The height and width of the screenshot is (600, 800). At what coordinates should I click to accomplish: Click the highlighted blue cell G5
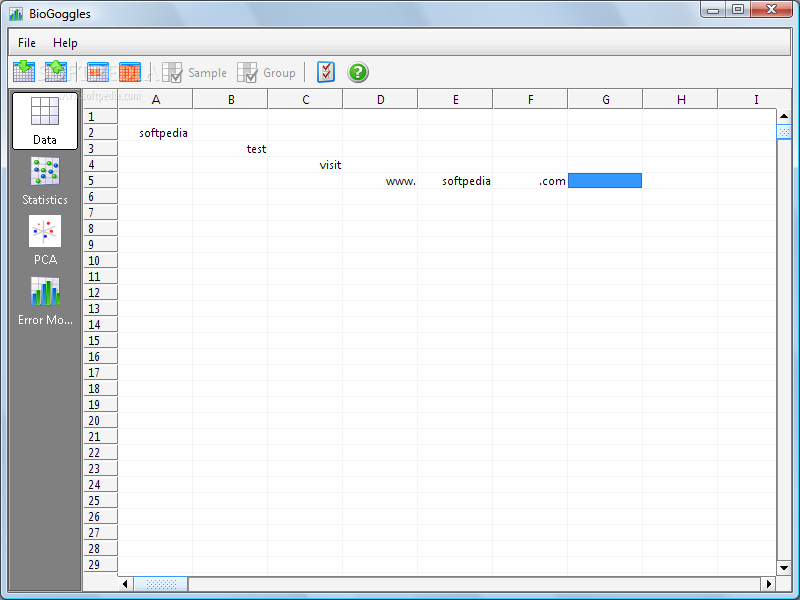tap(605, 181)
